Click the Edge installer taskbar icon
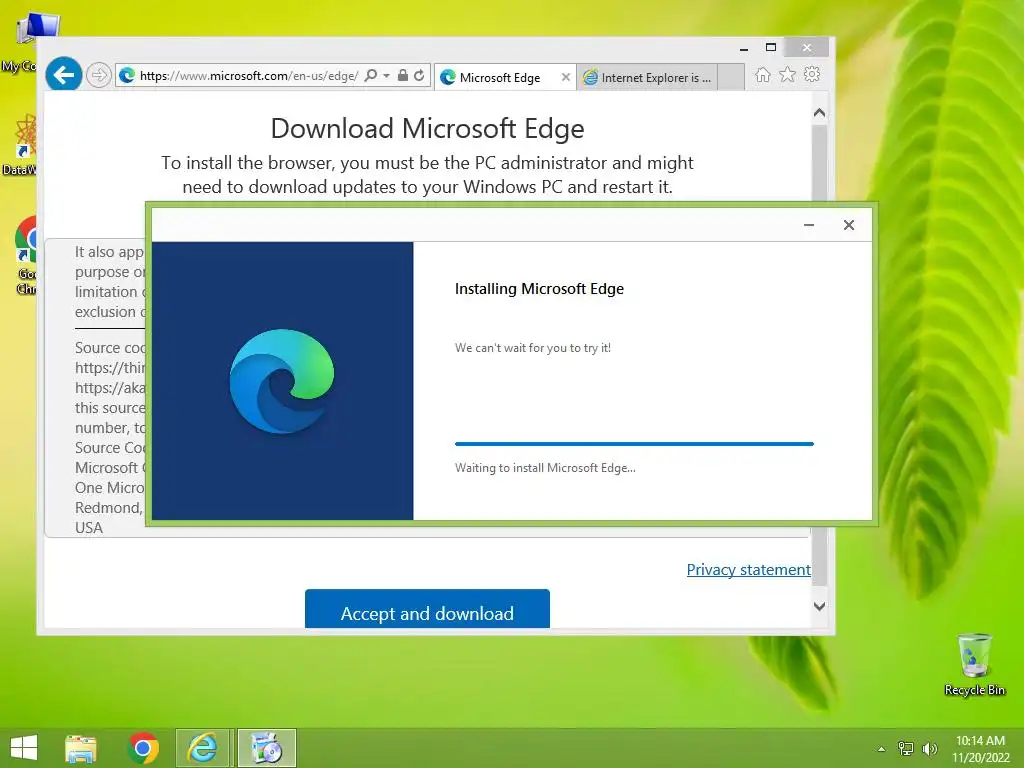This screenshot has width=1024, height=768. click(x=266, y=748)
